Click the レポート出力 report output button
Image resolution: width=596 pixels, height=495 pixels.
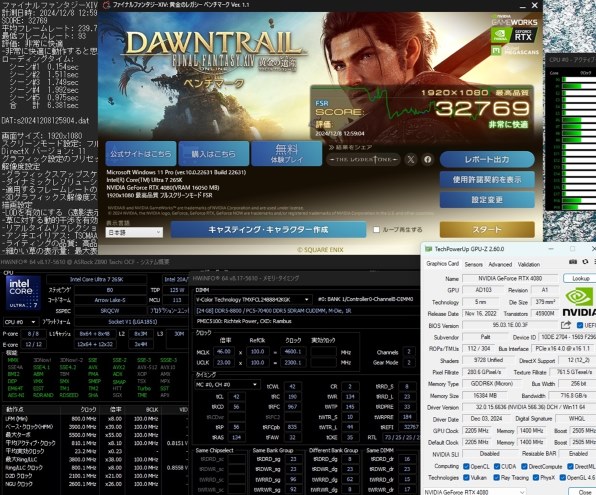[487, 160]
